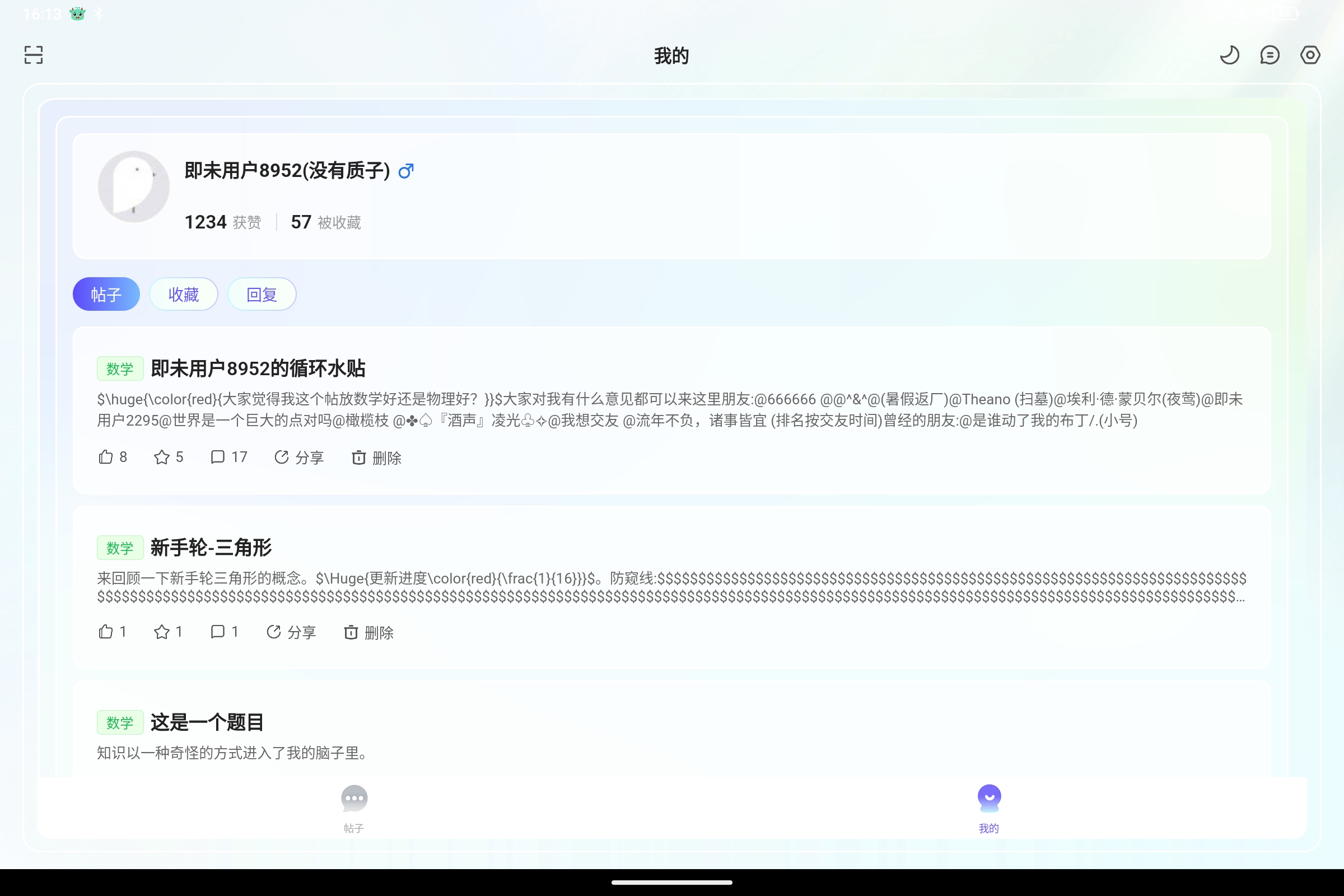Click the green monster icon in status bar
This screenshot has height=896, width=1344.
(77, 13)
